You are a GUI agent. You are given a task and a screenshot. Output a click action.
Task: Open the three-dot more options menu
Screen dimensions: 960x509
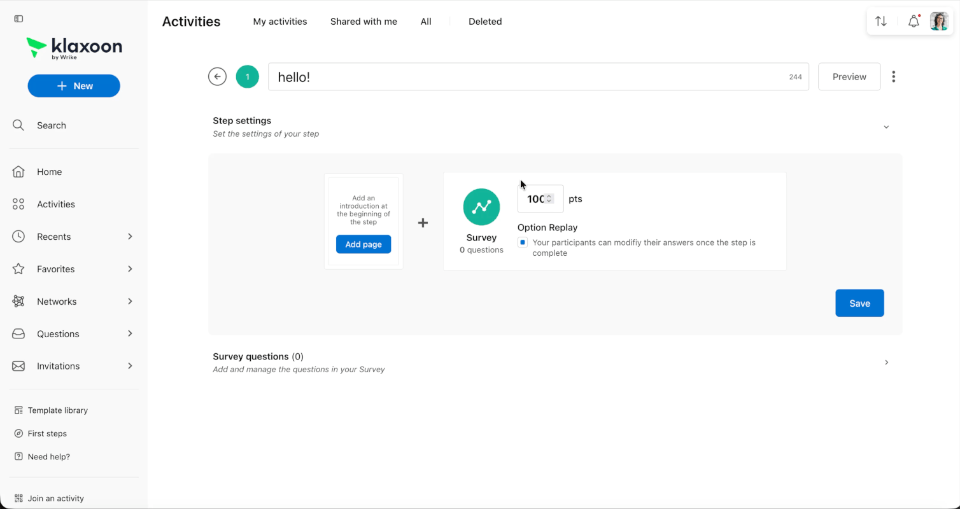894,77
